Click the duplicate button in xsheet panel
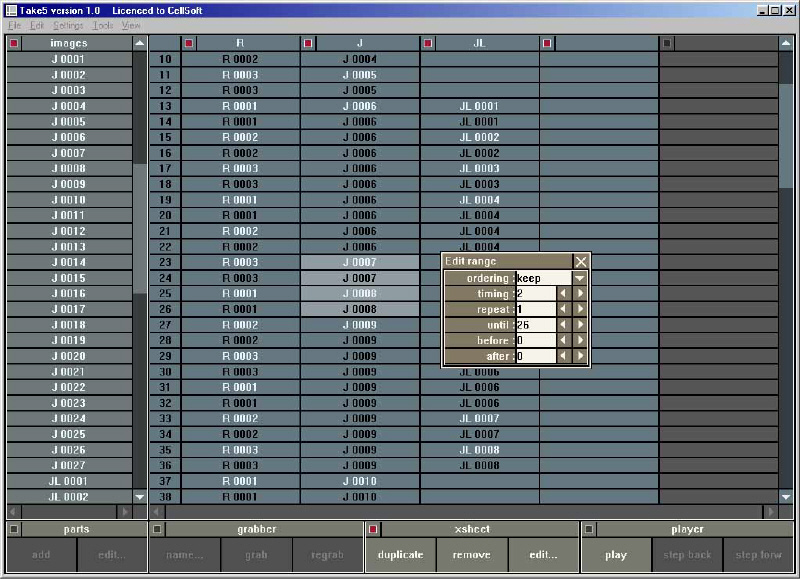Screen dimensions: 800x579 pos(401,555)
